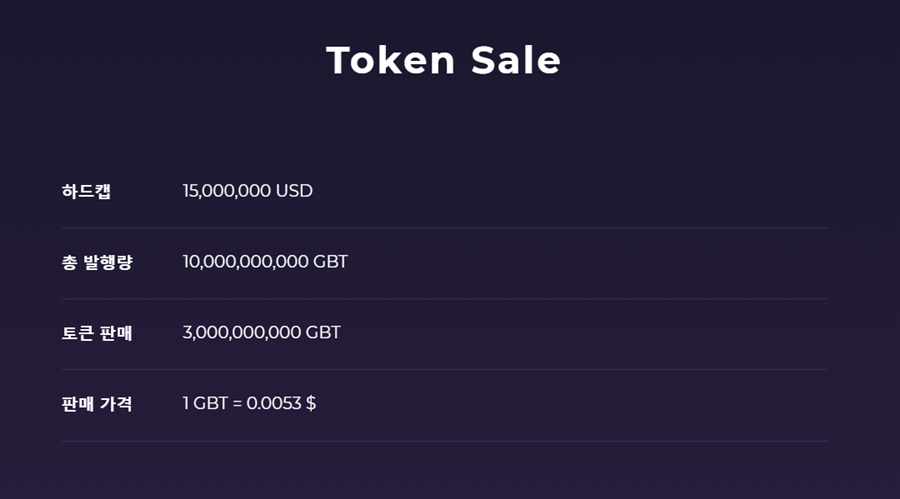The image size is (900, 499).
Task: Click the equals sign in the price row
Action: tap(238, 404)
